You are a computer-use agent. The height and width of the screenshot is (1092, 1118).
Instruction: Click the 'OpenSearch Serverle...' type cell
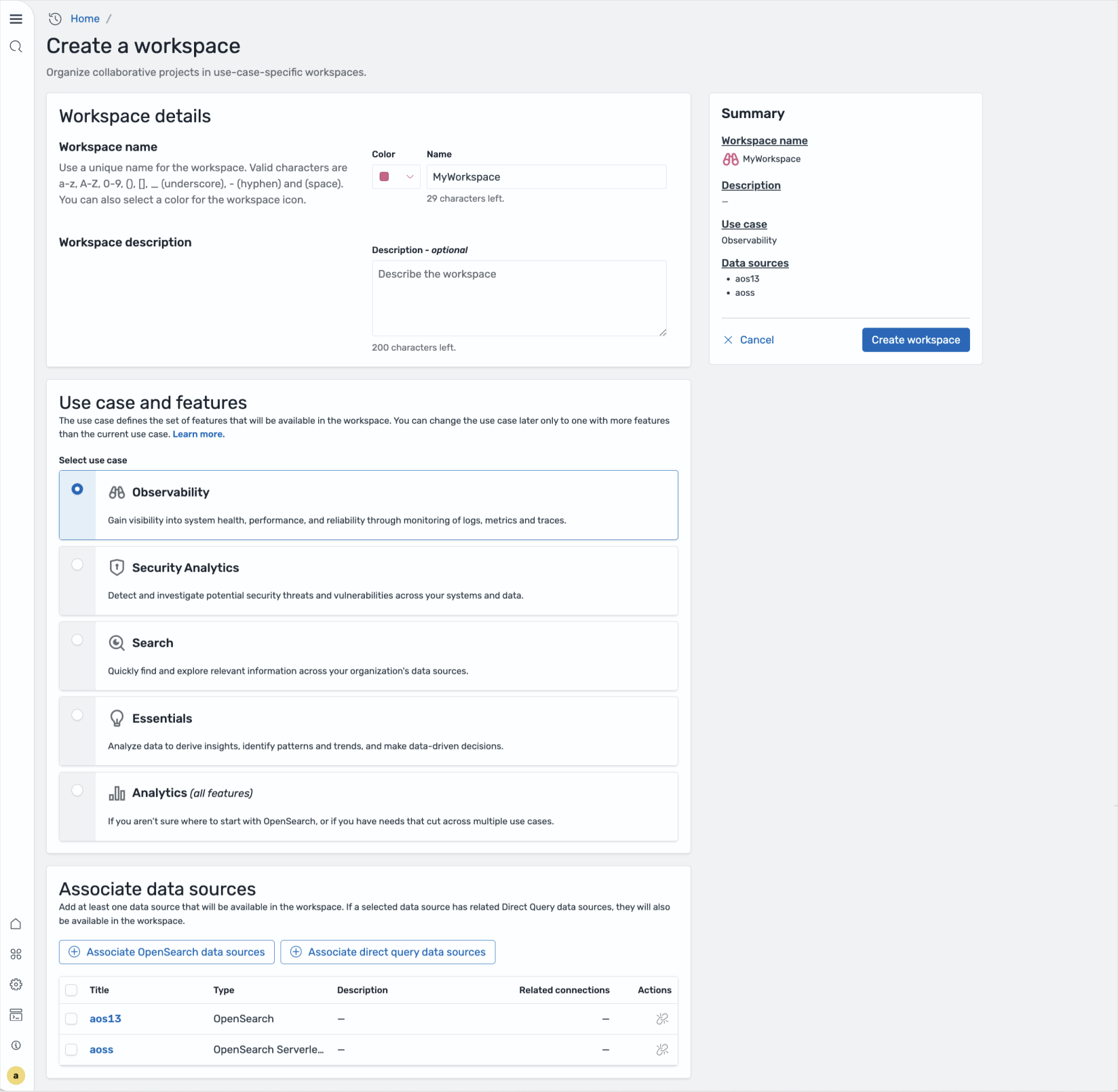click(269, 1050)
